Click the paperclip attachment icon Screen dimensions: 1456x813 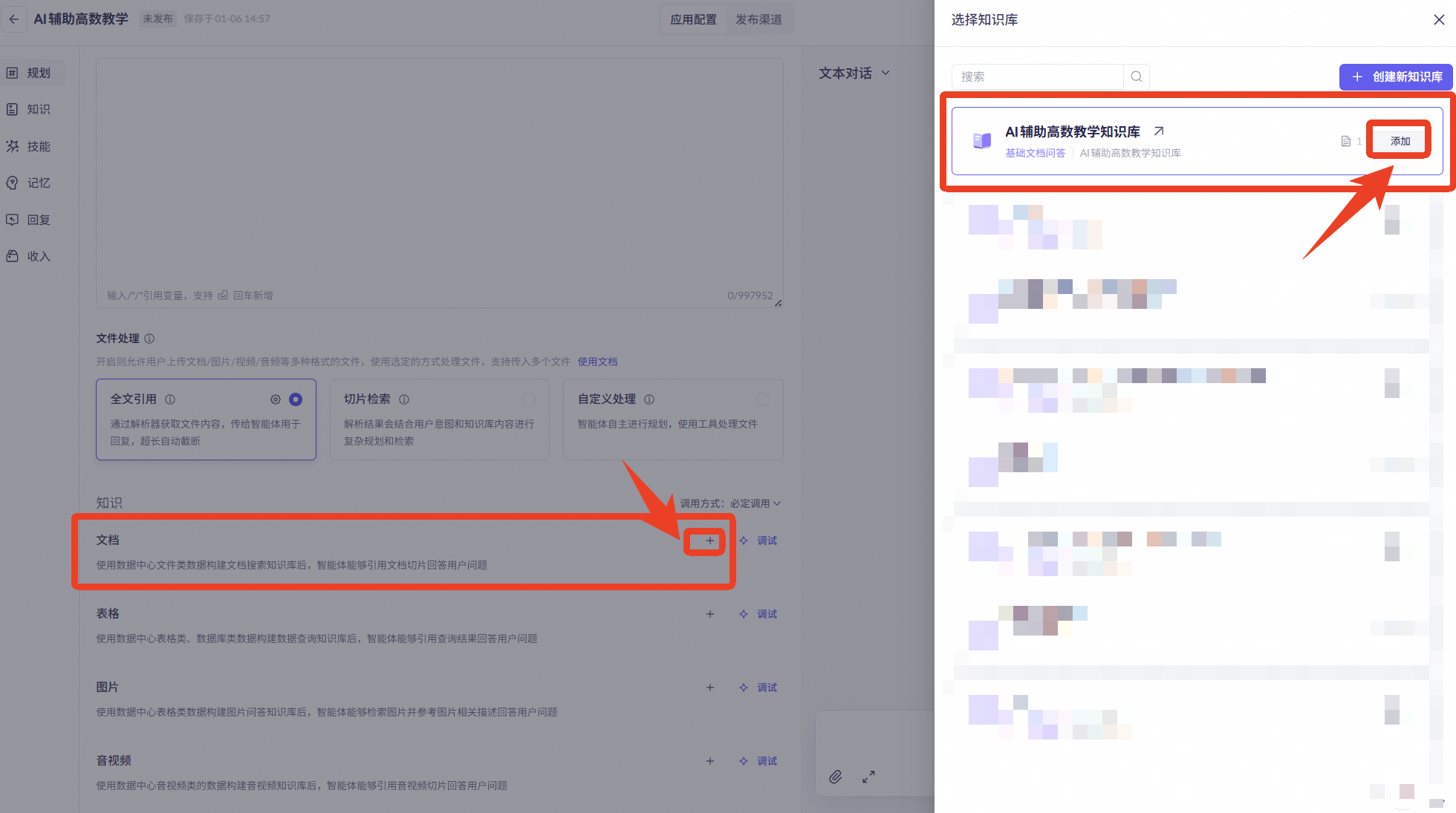click(x=836, y=777)
